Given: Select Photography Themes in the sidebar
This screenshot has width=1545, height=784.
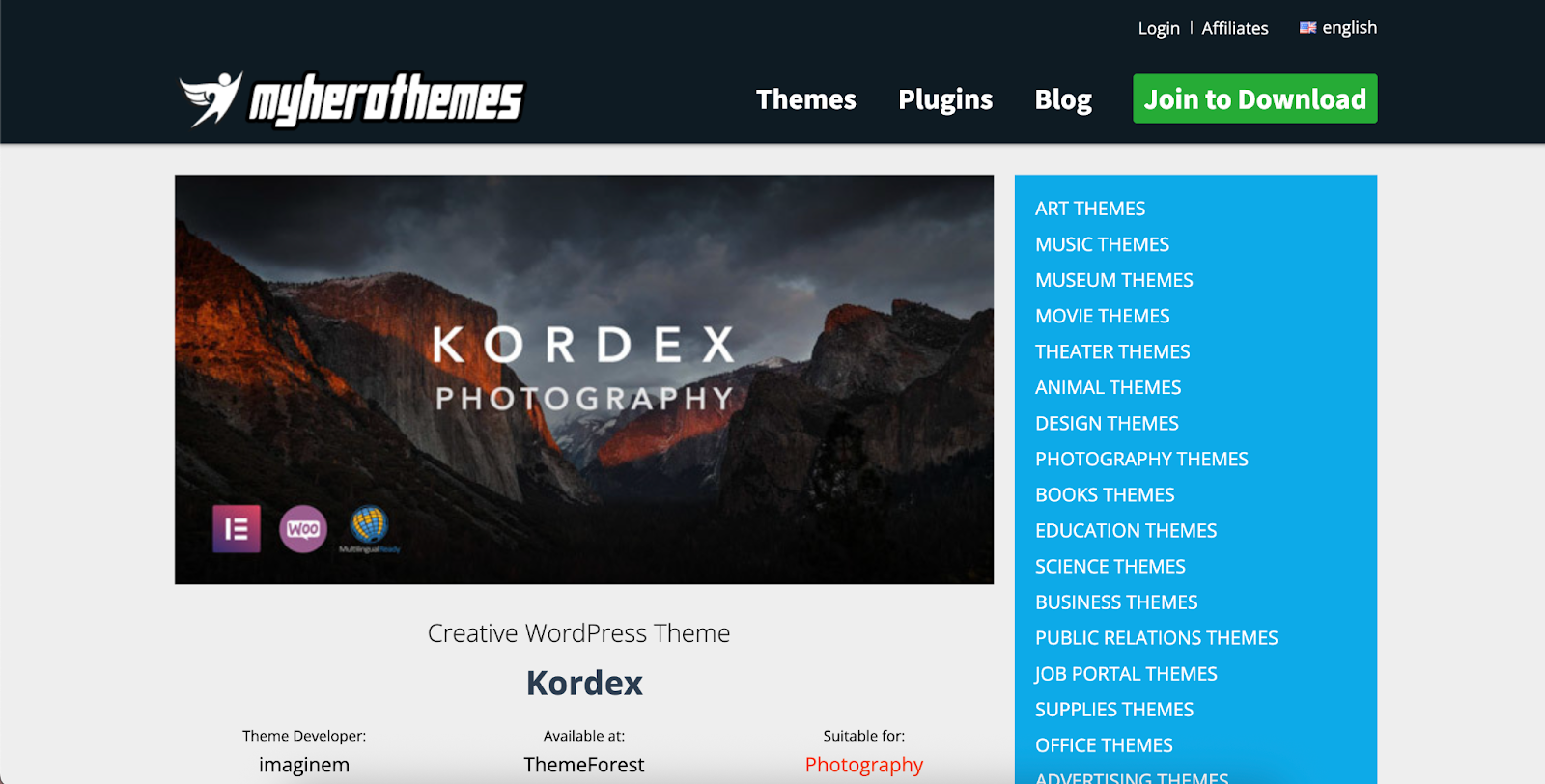Looking at the screenshot, I should (1141, 460).
